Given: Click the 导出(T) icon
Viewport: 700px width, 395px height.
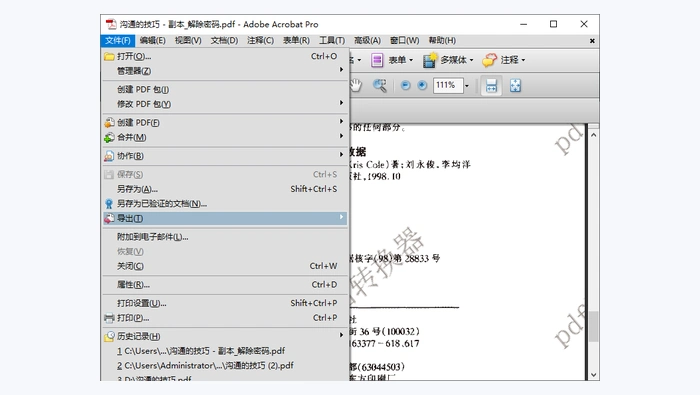Looking at the screenshot, I should click(x=109, y=218).
